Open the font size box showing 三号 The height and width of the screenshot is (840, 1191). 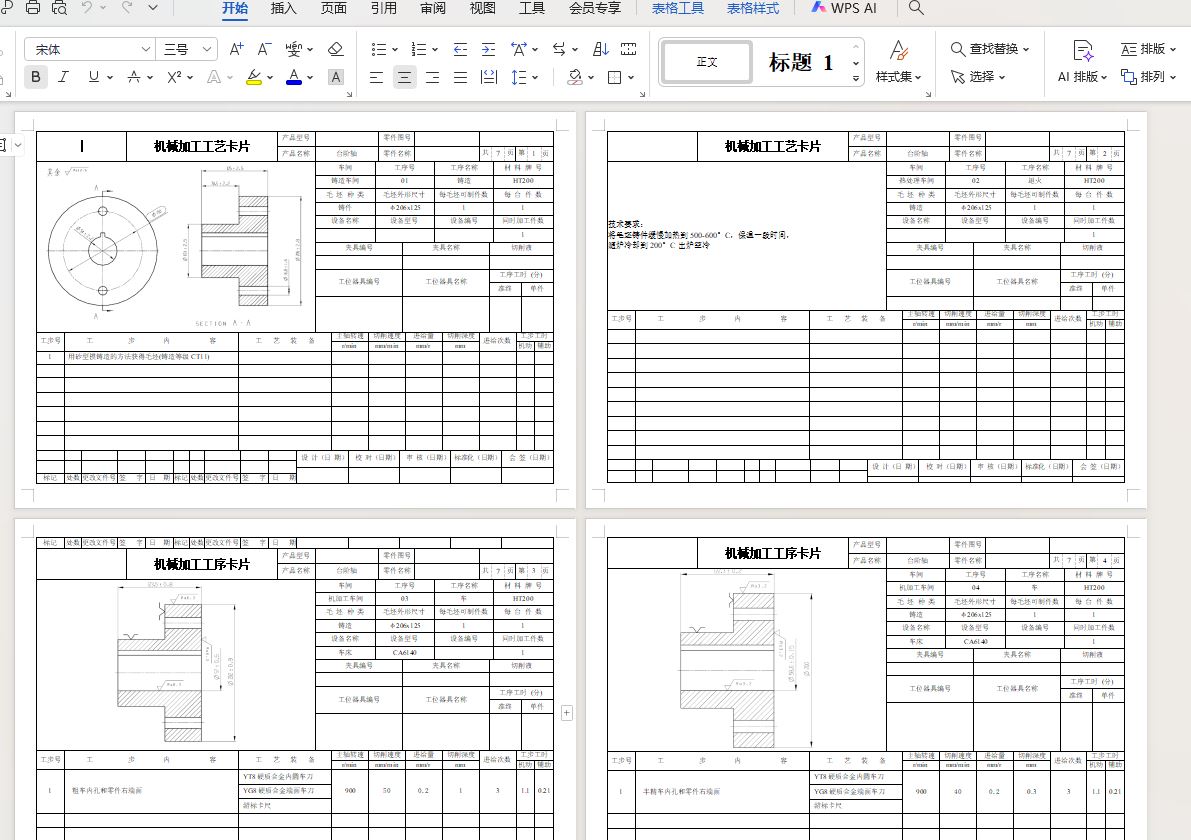tap(187, 49)
